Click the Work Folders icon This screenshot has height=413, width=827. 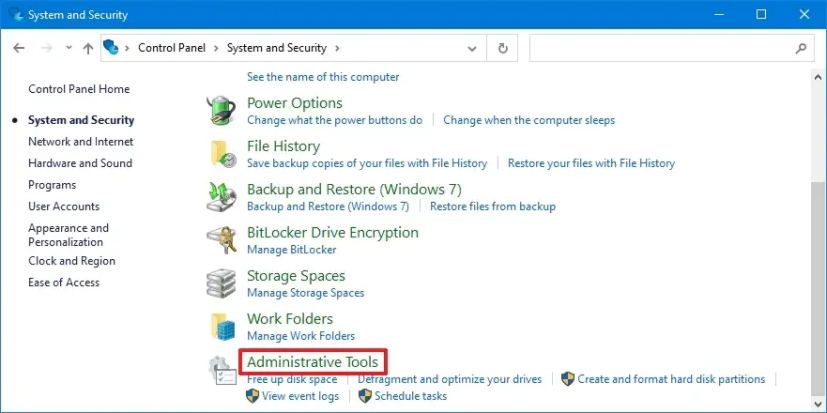coord(222,325)
